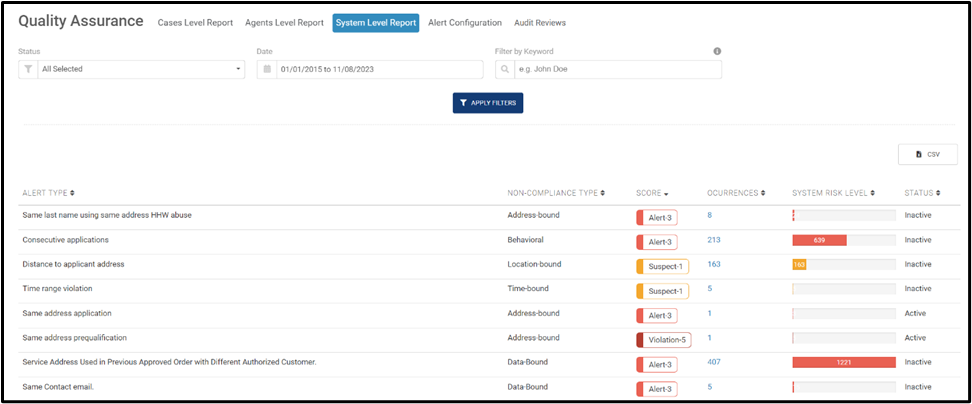Click the Apply Filters button
972x404 pixels.
pyautogui.click(x=488, y=103)
